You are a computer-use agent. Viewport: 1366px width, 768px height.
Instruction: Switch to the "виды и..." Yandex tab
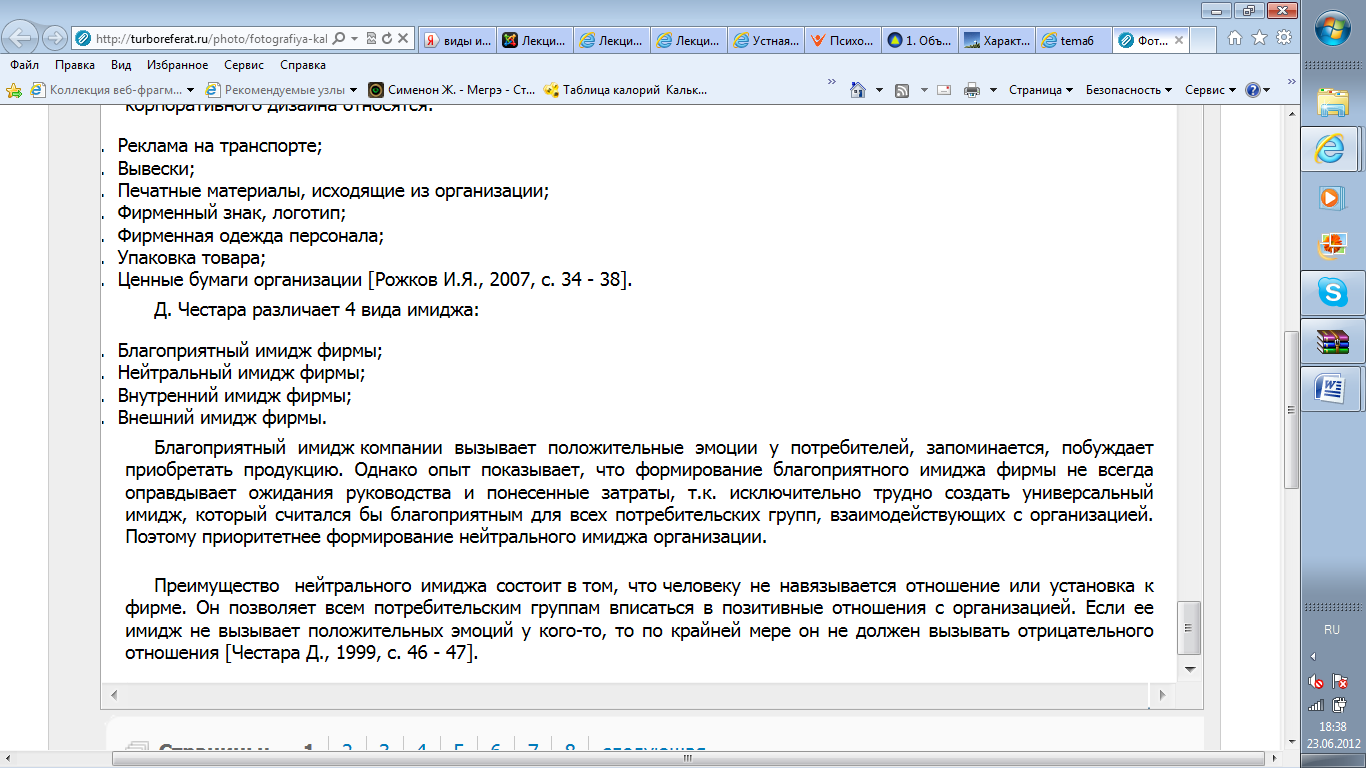click(456, 40)
